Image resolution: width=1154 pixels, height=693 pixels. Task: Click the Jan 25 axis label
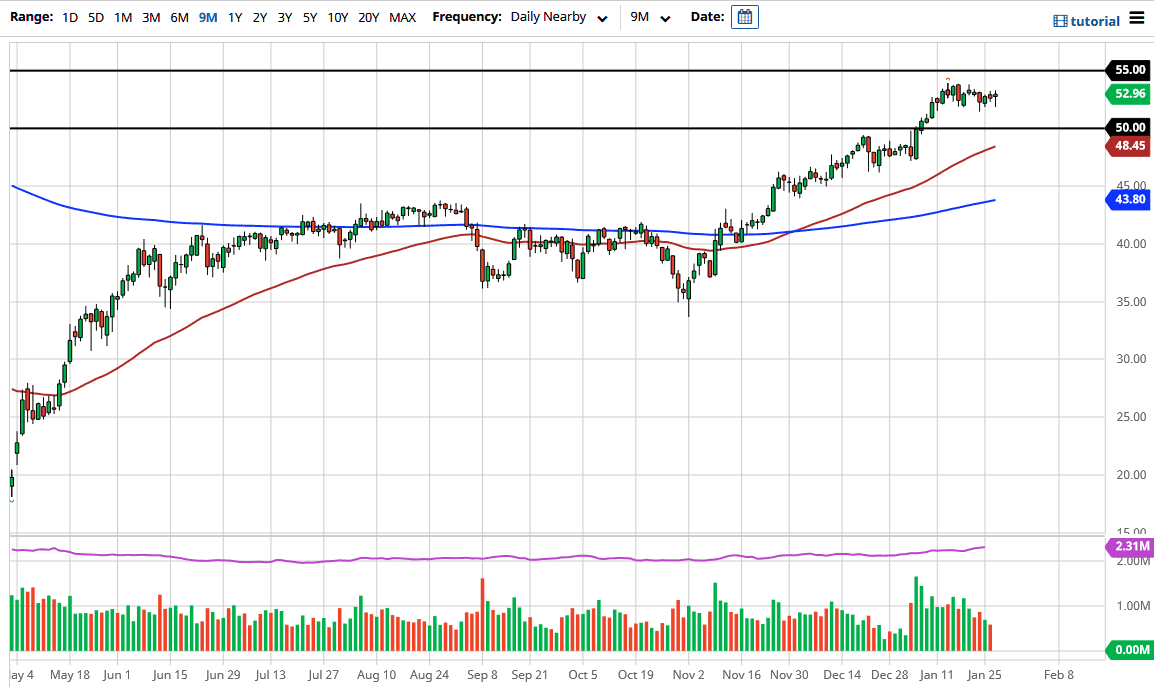coord(985,675)
